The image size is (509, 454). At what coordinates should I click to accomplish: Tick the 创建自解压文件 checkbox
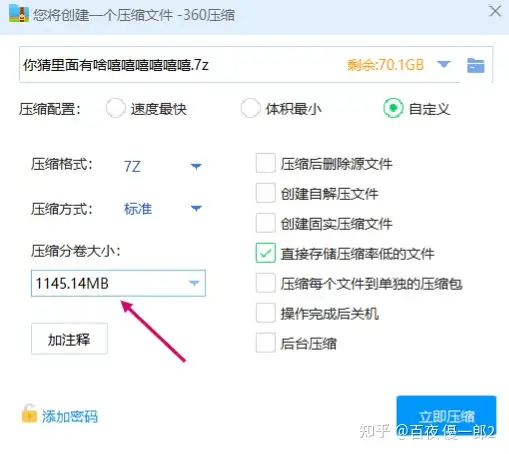point(266,193)
